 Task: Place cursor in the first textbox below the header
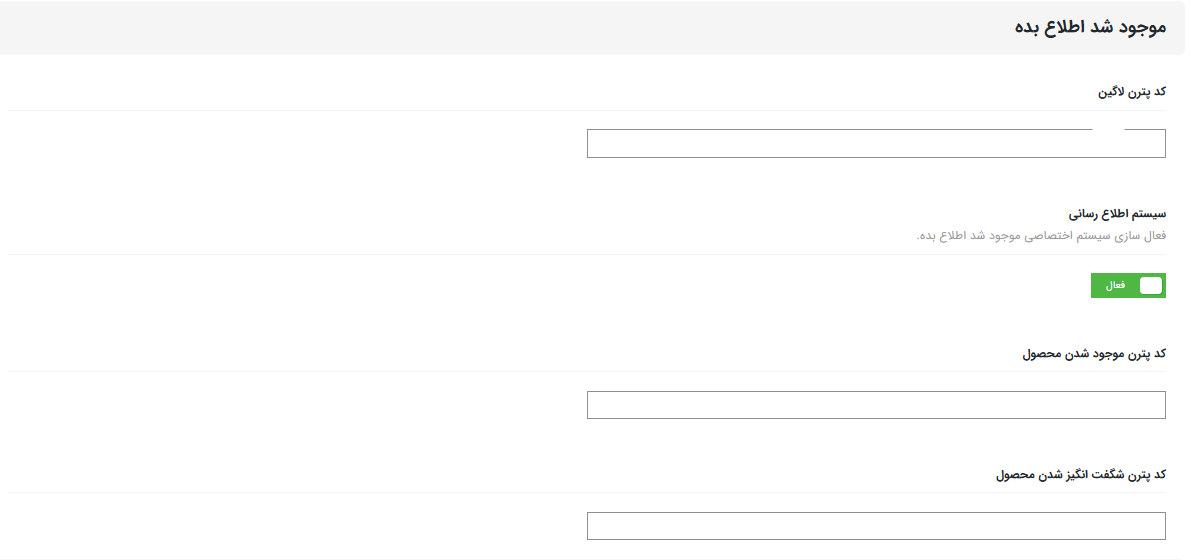876,143
